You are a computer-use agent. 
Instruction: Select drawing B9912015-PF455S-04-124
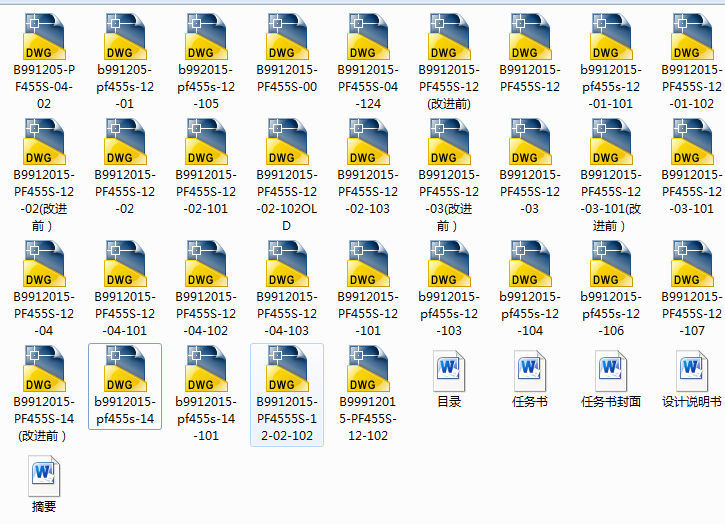point(368,61)
